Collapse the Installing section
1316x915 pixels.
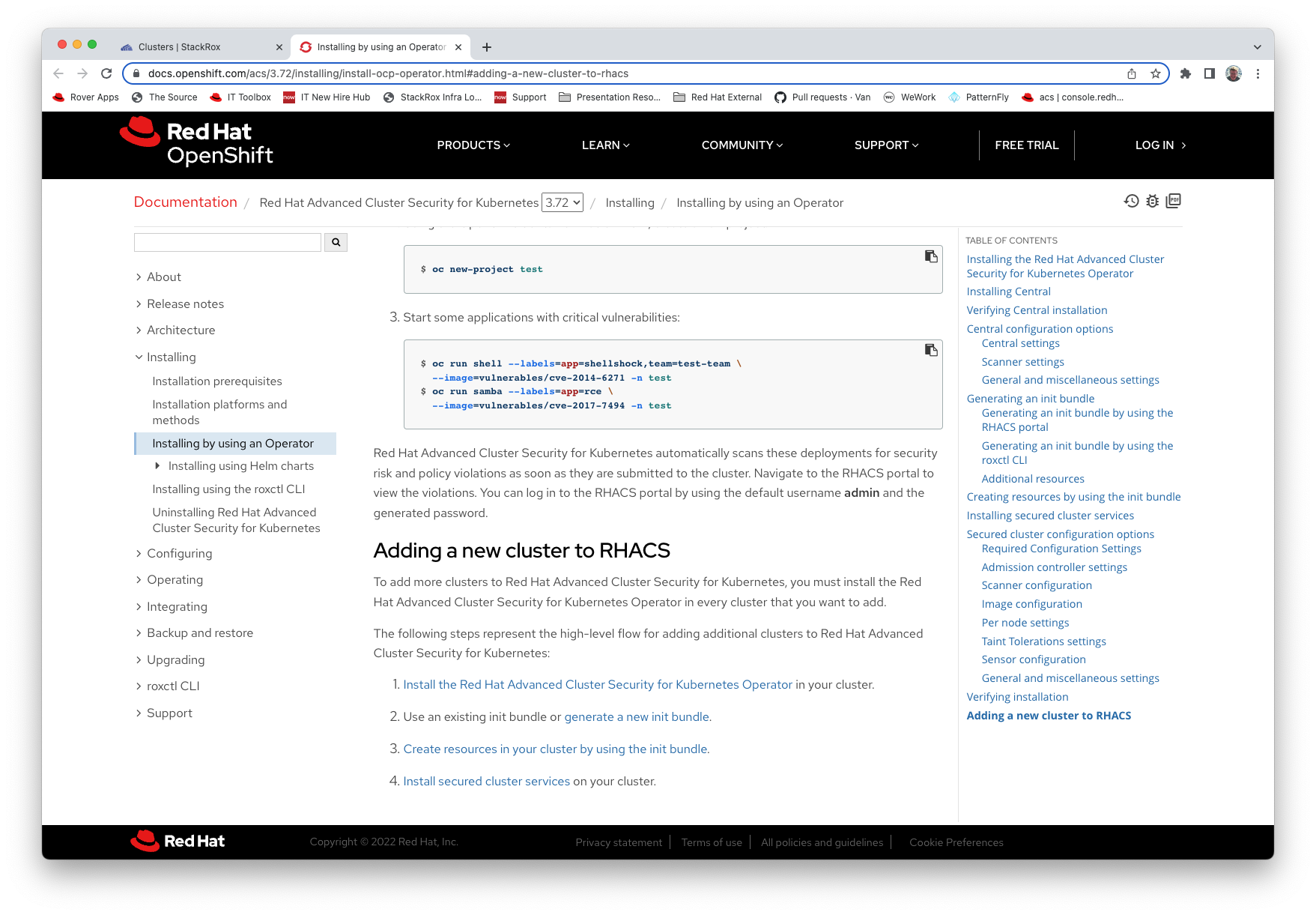[166, 357]
